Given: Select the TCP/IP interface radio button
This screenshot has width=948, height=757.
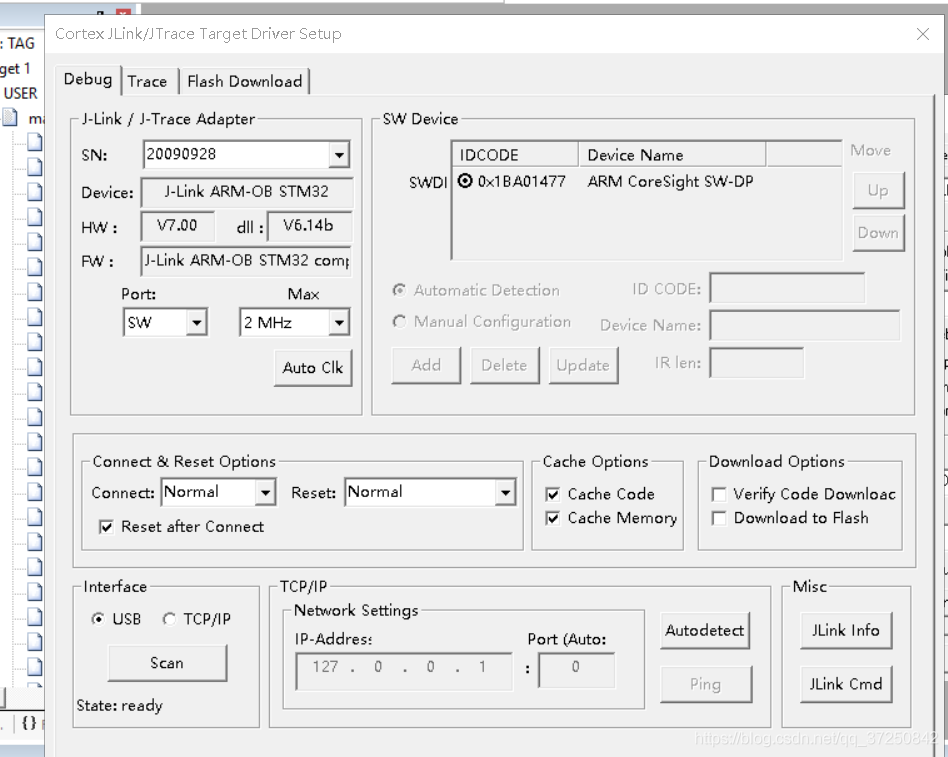Looking at the screenshot, I should point(169,619).
